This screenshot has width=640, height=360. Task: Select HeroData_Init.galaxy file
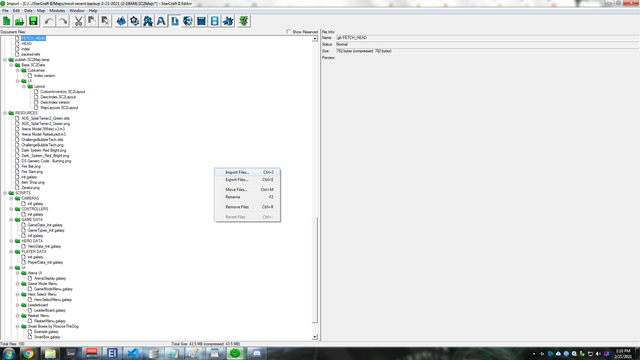(x=44, y=247)
